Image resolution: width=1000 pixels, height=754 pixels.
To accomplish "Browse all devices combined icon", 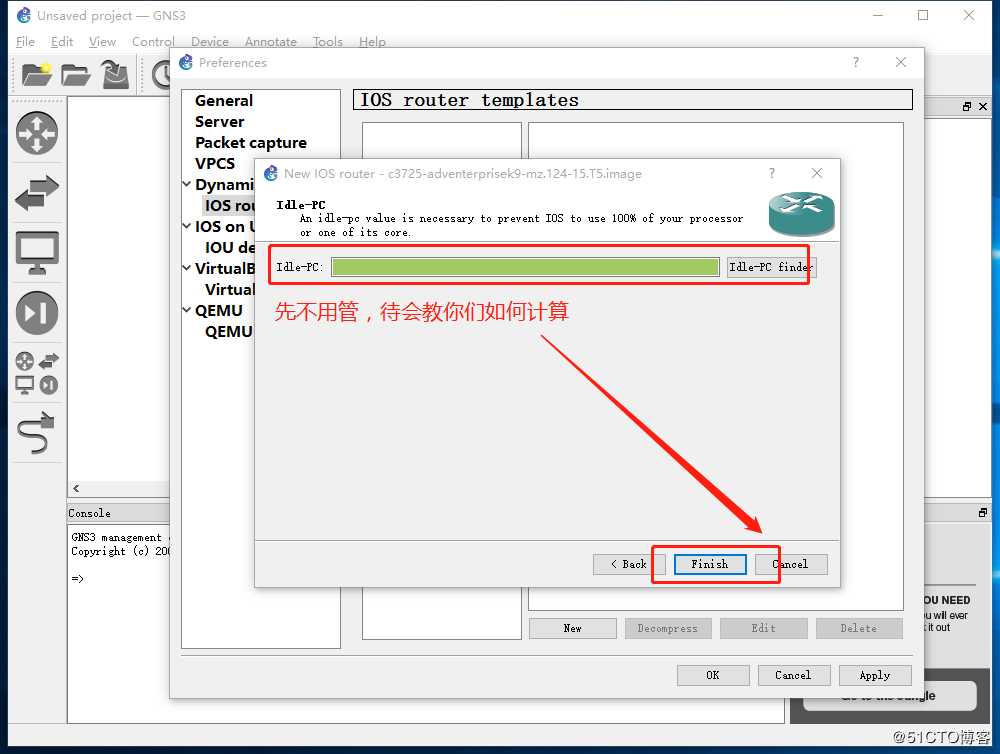I will (37, 373).
